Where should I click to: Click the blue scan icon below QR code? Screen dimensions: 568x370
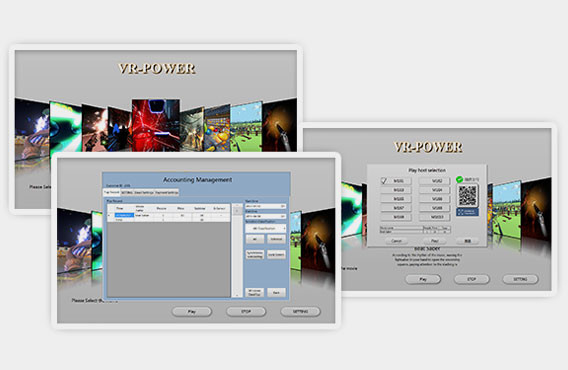(x=467, y=212)
